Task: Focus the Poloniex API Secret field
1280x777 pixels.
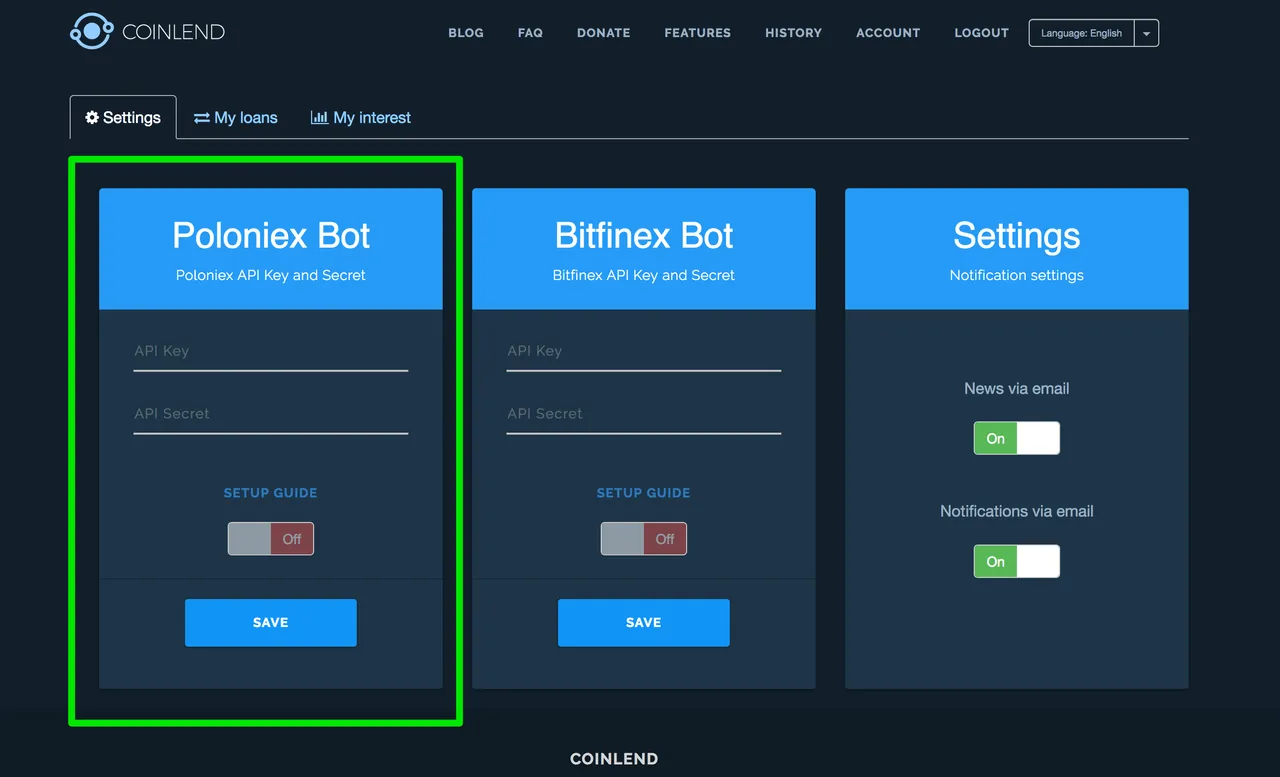Action: (271, 415)
